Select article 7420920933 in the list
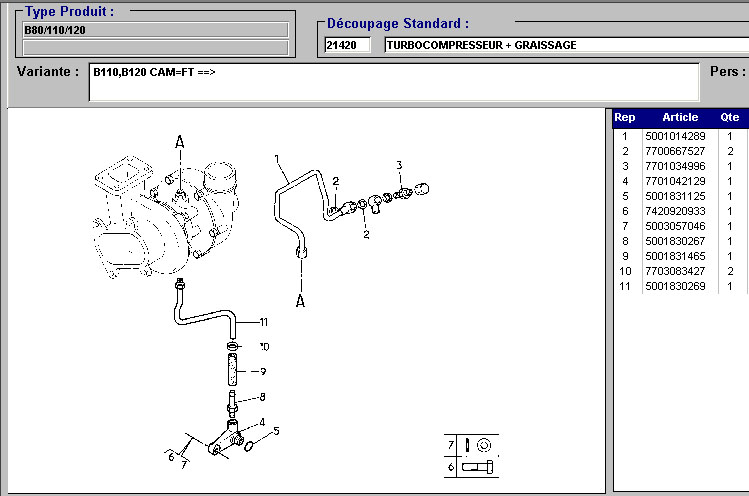Screen dimensions: 749x496 click(x=675, y=211)
